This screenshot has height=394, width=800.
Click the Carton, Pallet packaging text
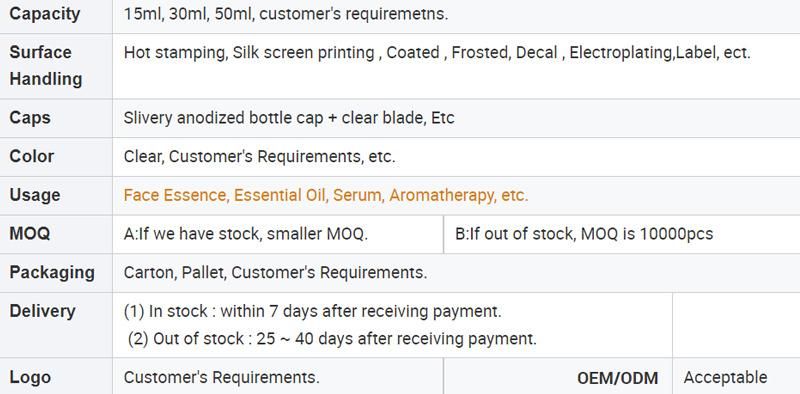tap(275, 273)
